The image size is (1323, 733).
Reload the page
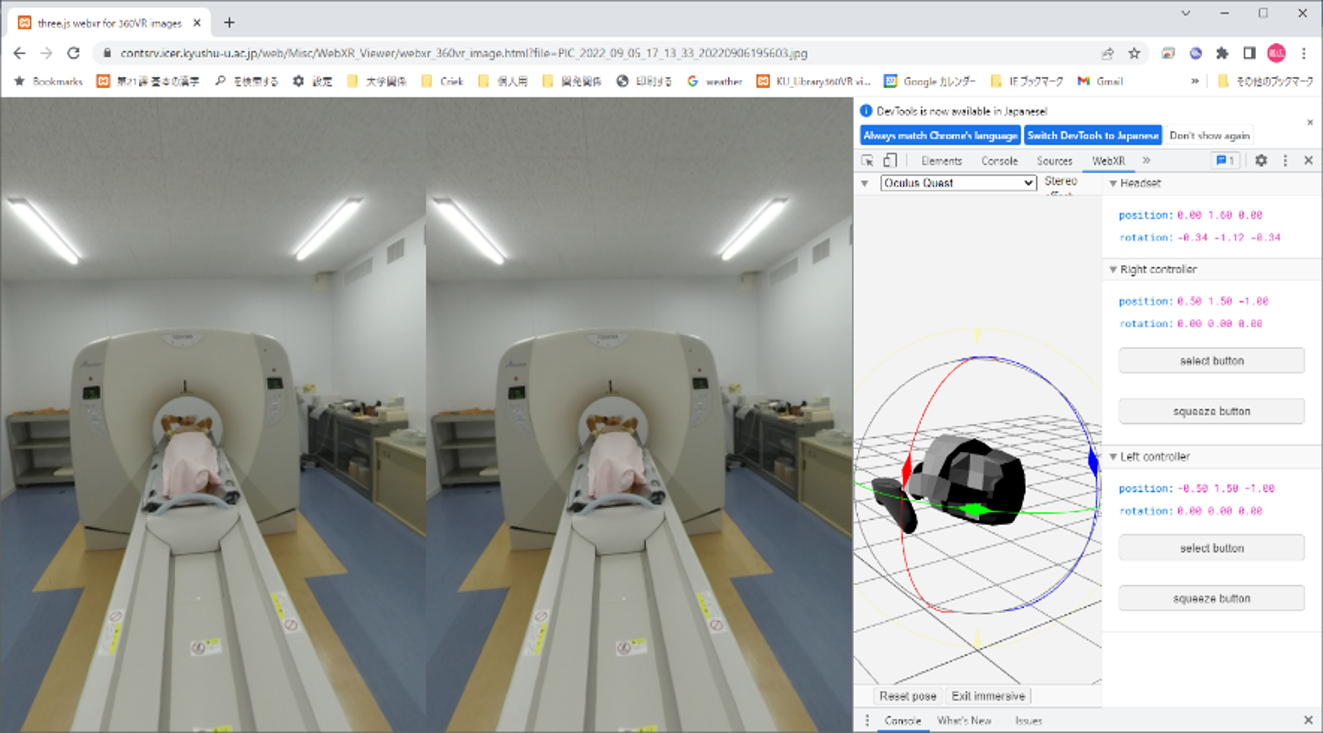[73, 53]
